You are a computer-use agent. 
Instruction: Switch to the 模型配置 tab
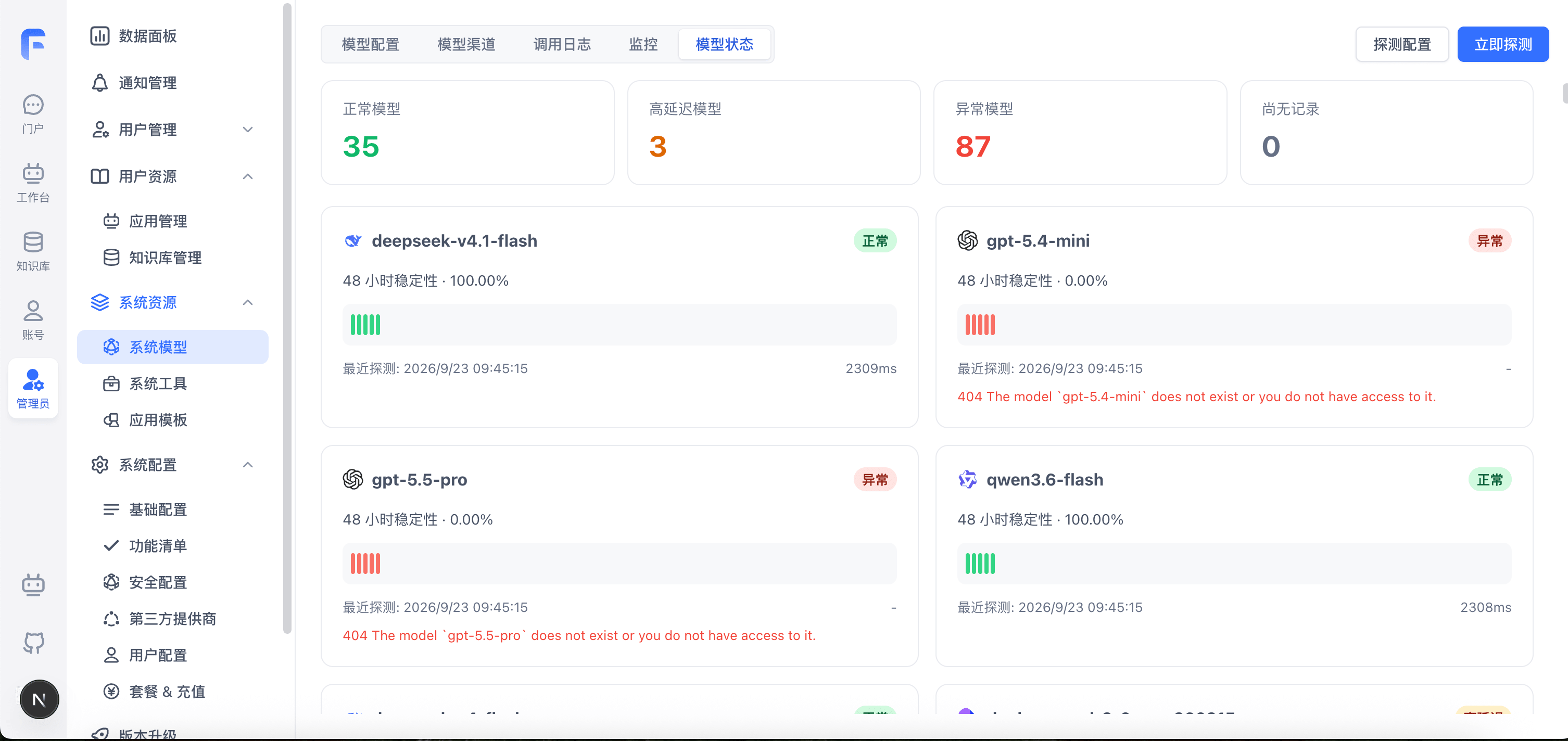(x=370, y=44)
